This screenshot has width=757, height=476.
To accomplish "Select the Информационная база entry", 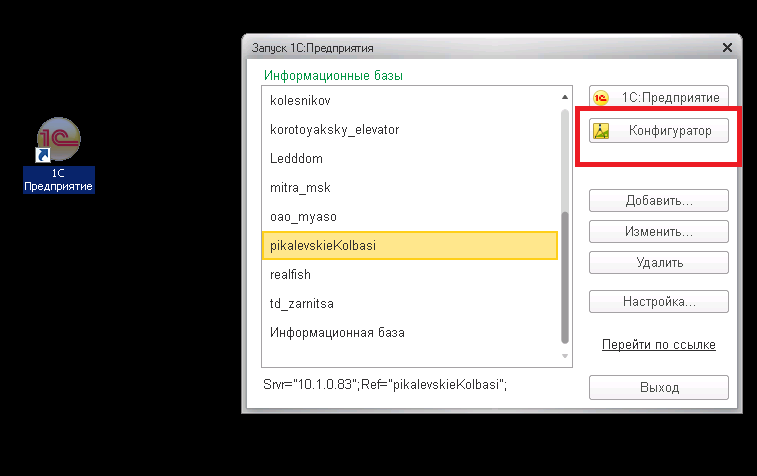I will coord(410,332).
